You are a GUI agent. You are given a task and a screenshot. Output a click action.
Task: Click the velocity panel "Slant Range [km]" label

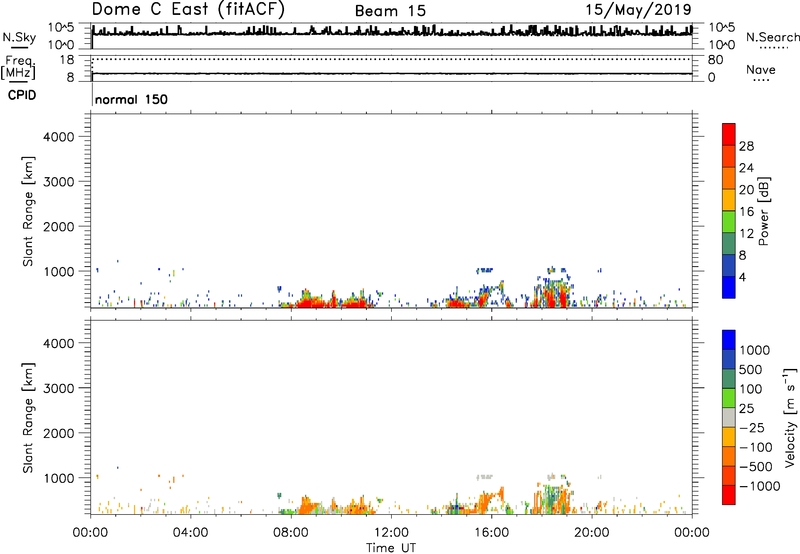[28, 418]
